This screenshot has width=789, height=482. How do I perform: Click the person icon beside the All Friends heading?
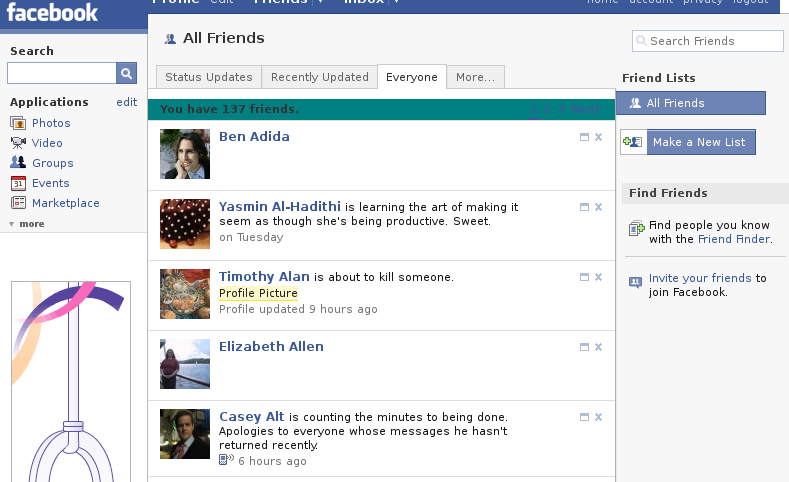(170, 39)
